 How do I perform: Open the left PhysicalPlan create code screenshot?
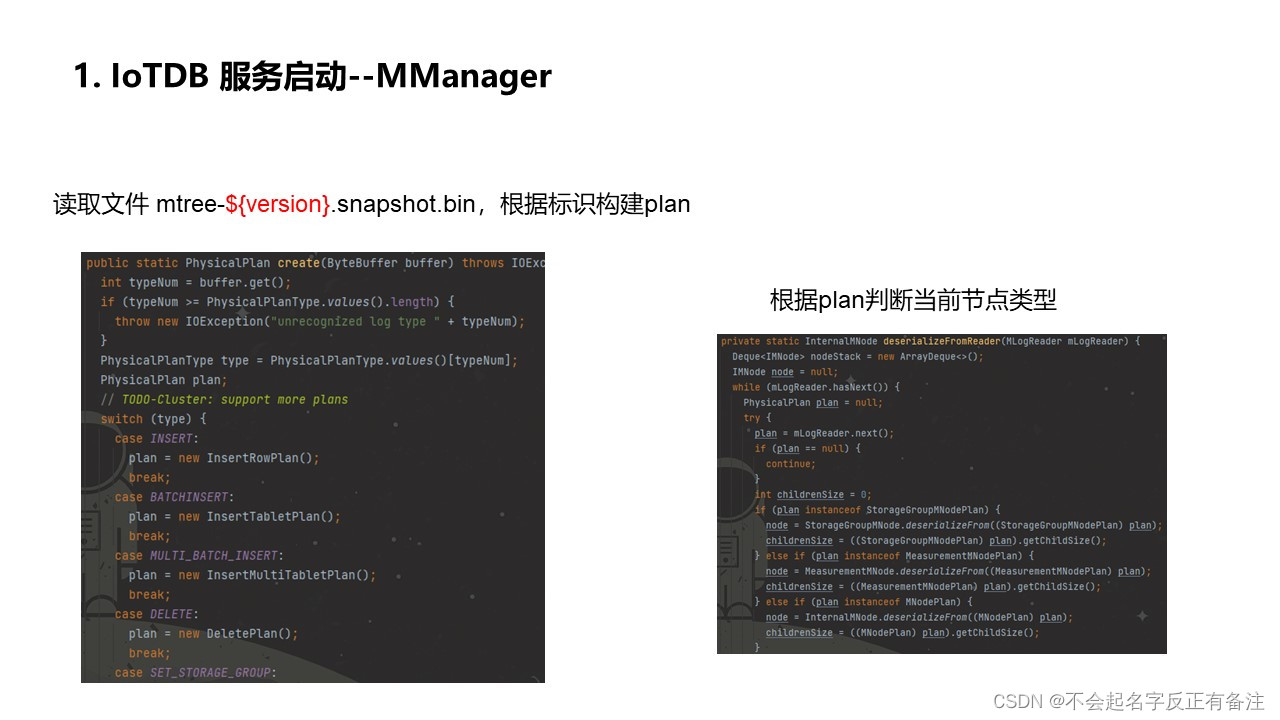tap(313, 467)
